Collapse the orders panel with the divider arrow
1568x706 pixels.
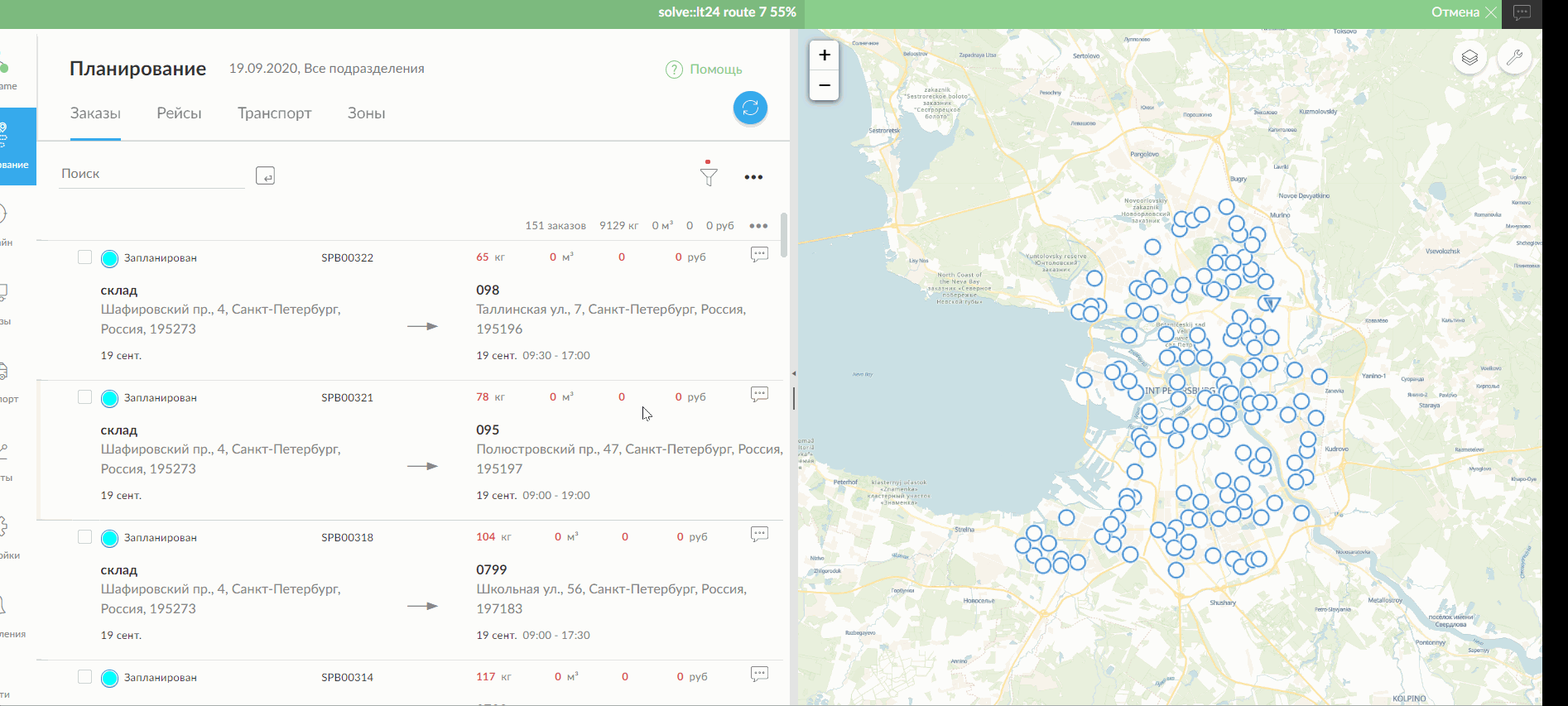794,374
